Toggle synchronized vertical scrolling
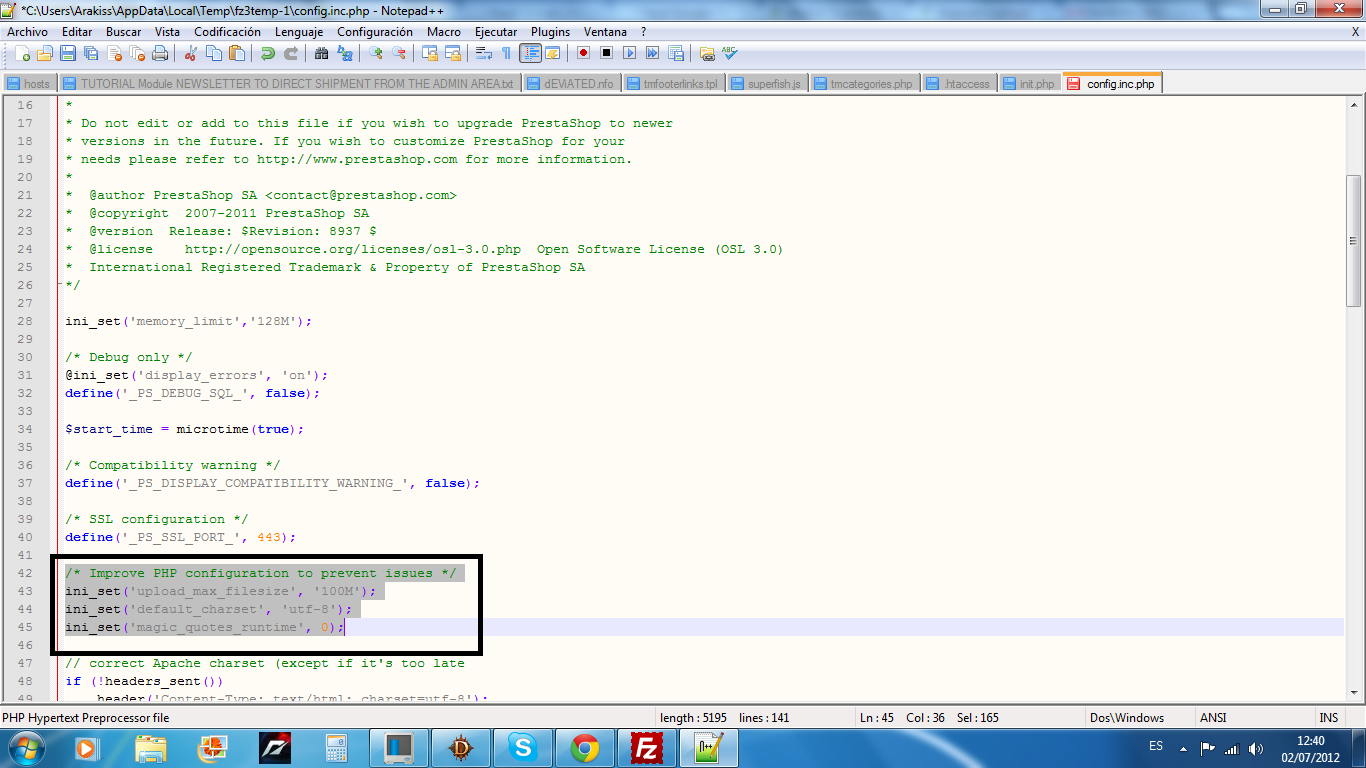Viewport: 1366px width, 768px height. (x=429, y=53)
